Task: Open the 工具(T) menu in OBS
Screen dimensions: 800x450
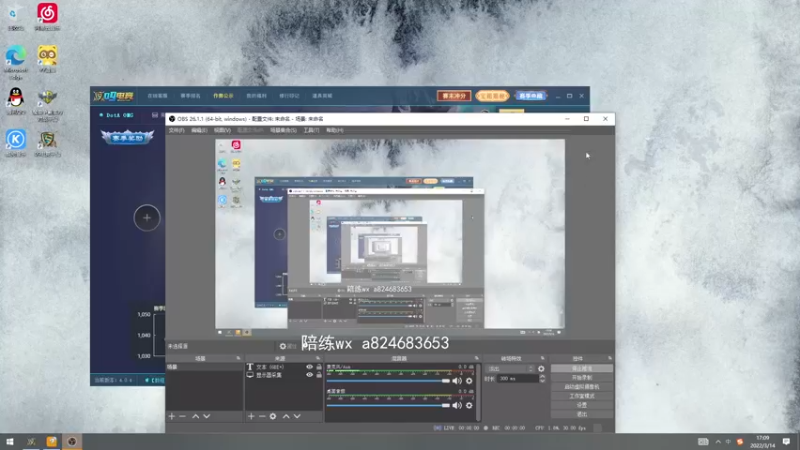Action: (x=311, y=131)
